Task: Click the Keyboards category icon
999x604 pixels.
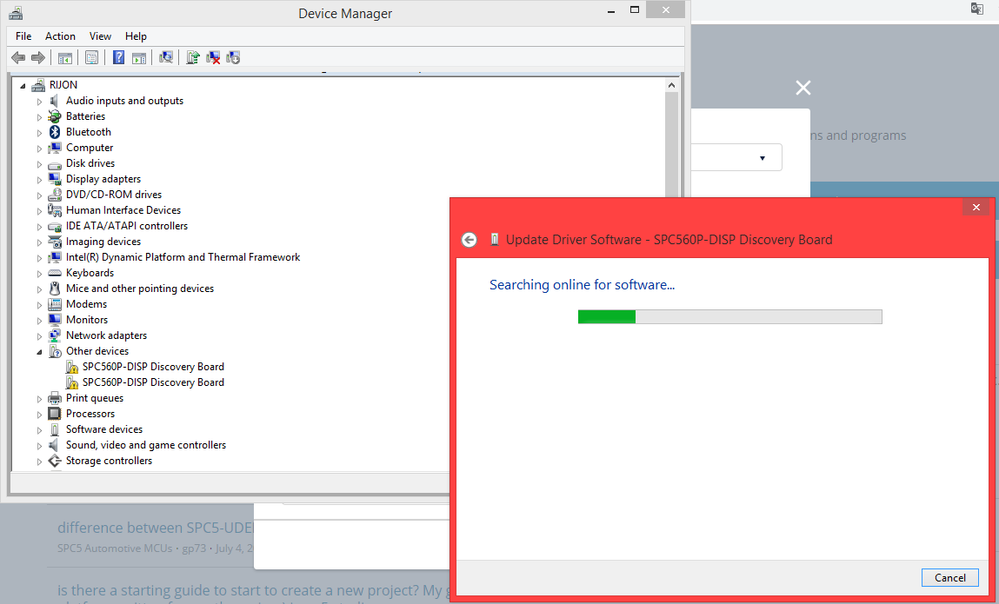Action: pos(55,273)
